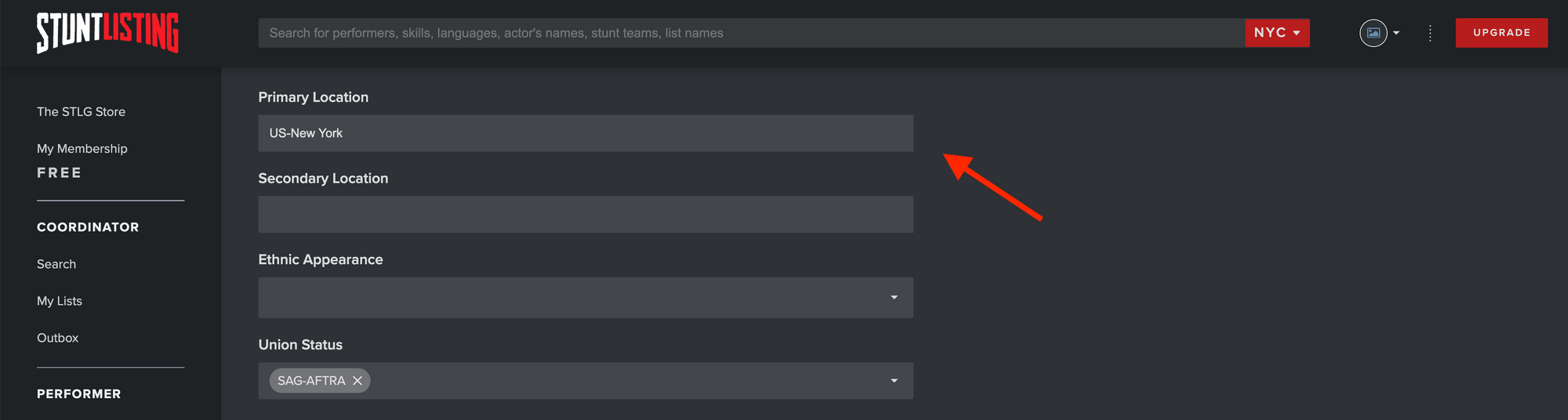Open the vertical three-dots options menu
The height and width of the screenshot is (420, 1568).
click(x=1430, y=33)
